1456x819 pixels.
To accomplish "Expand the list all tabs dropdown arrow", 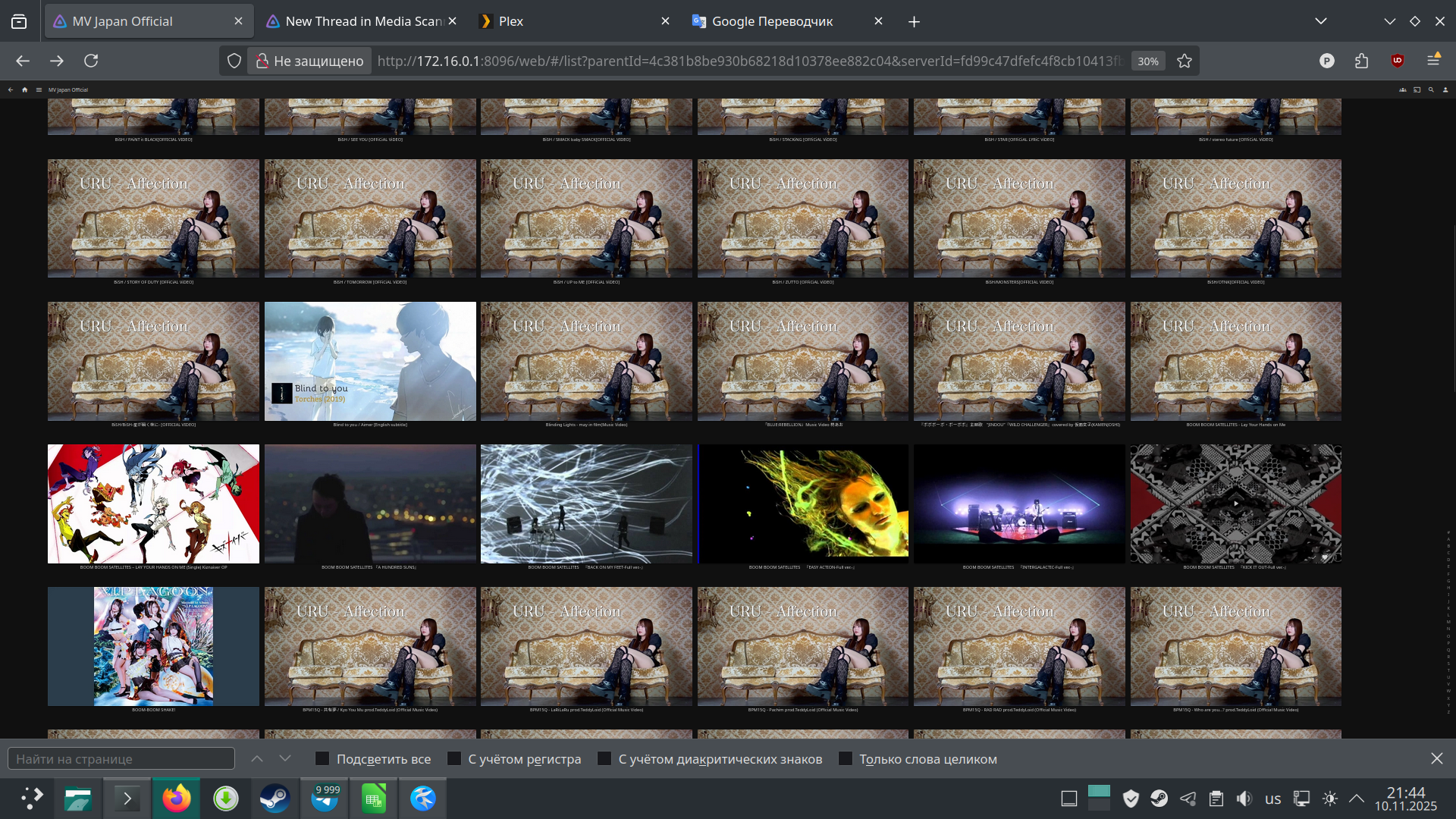I will [1321, 21].
